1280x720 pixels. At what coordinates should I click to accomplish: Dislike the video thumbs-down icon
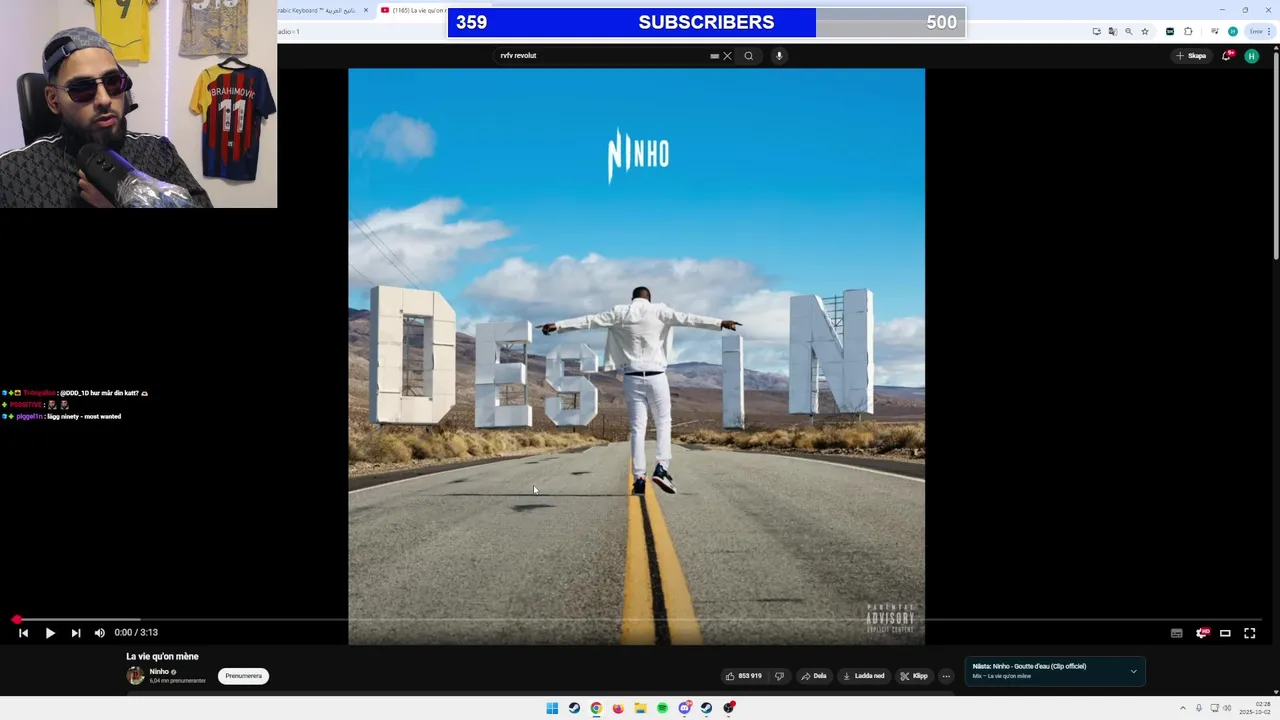(x=780, y=676)
